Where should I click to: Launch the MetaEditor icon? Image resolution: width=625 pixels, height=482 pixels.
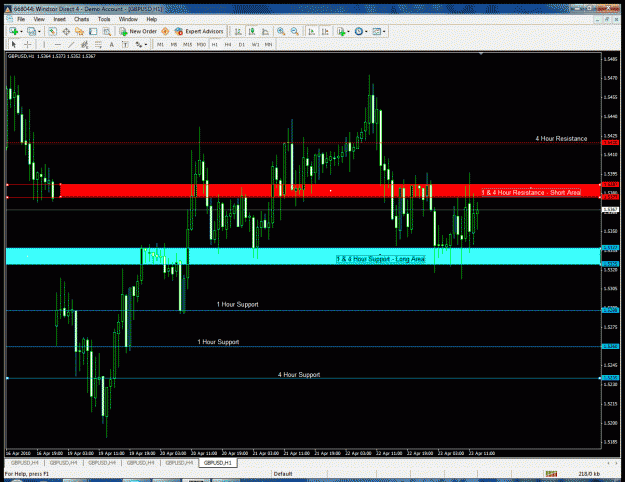click(165, 31)
